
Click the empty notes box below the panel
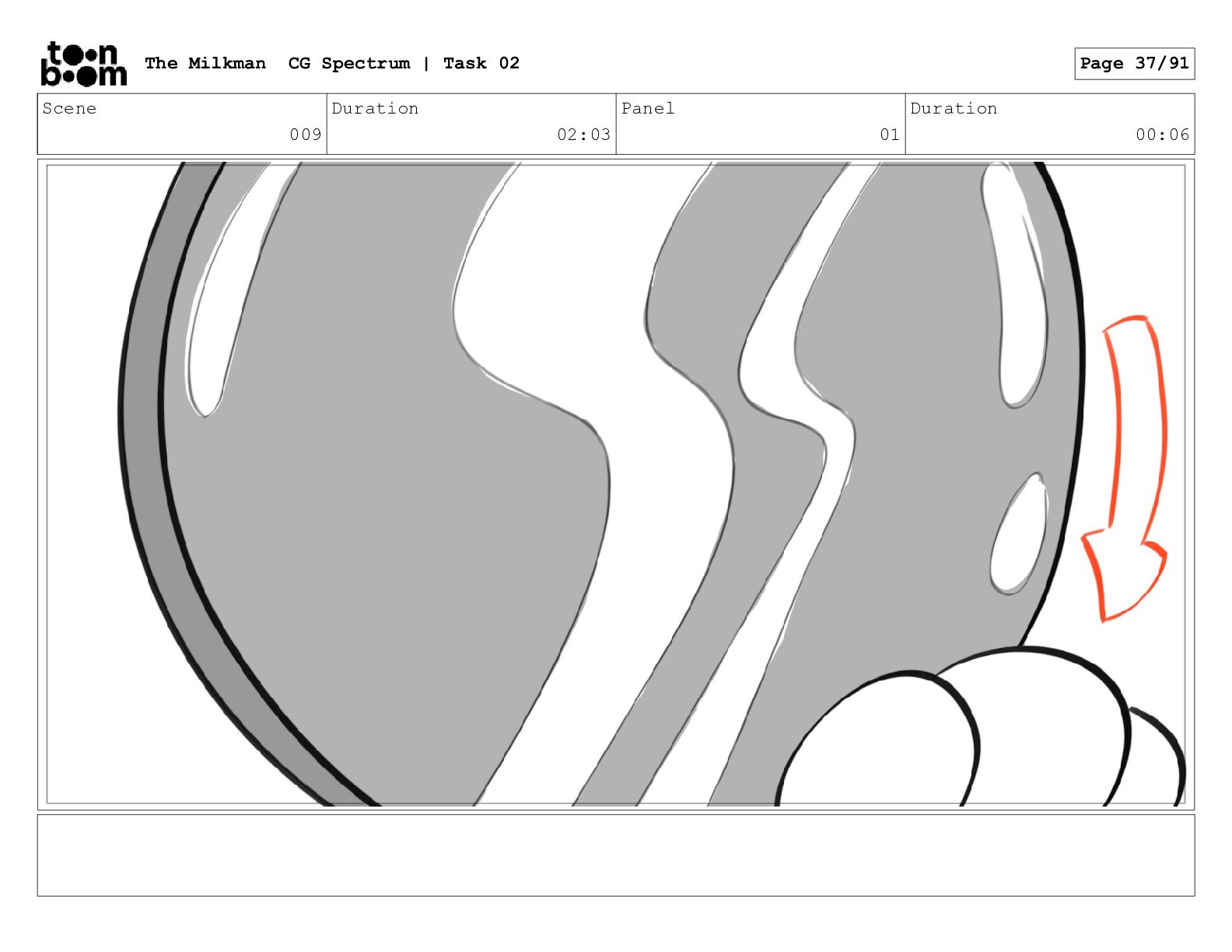click(616, 856)
